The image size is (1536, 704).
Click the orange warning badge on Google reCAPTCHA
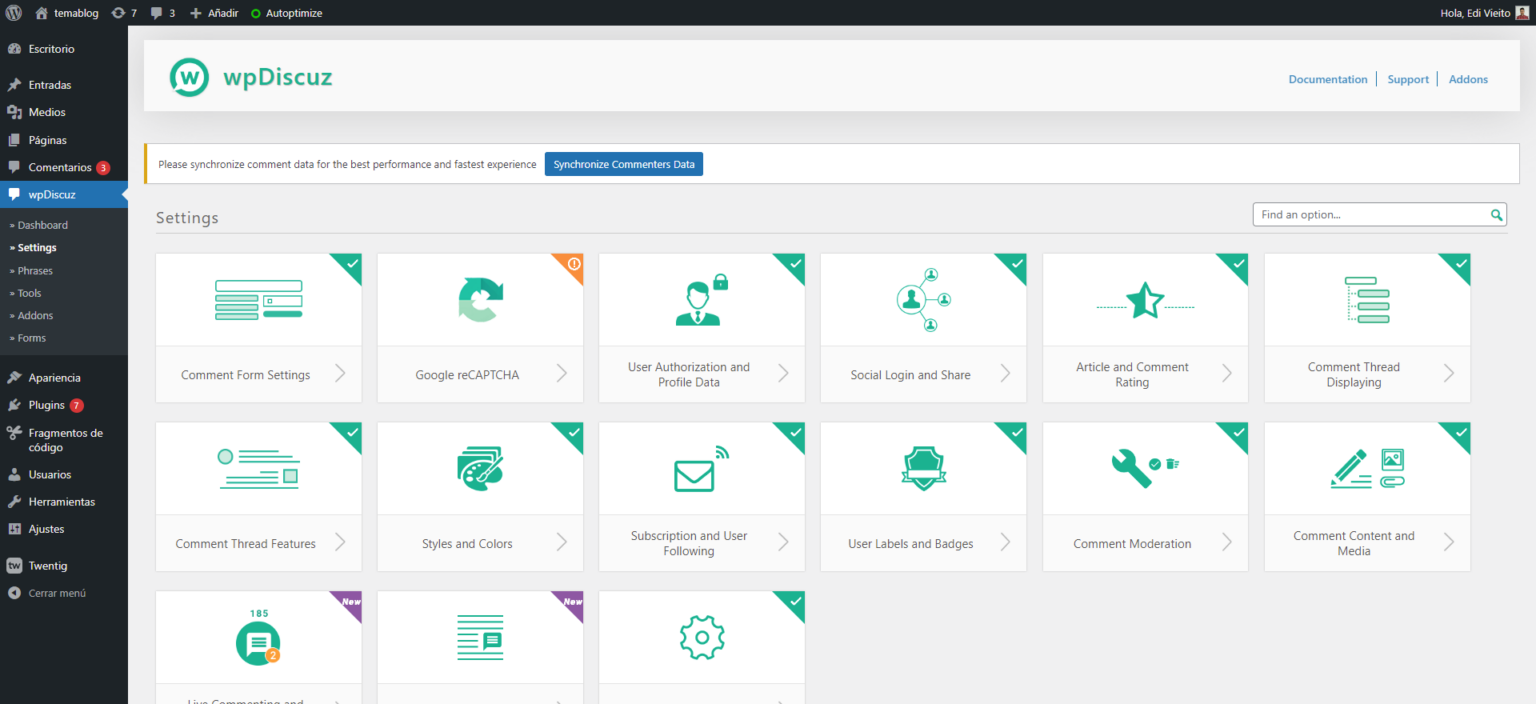pyautogui.click(x=573, y=264)
